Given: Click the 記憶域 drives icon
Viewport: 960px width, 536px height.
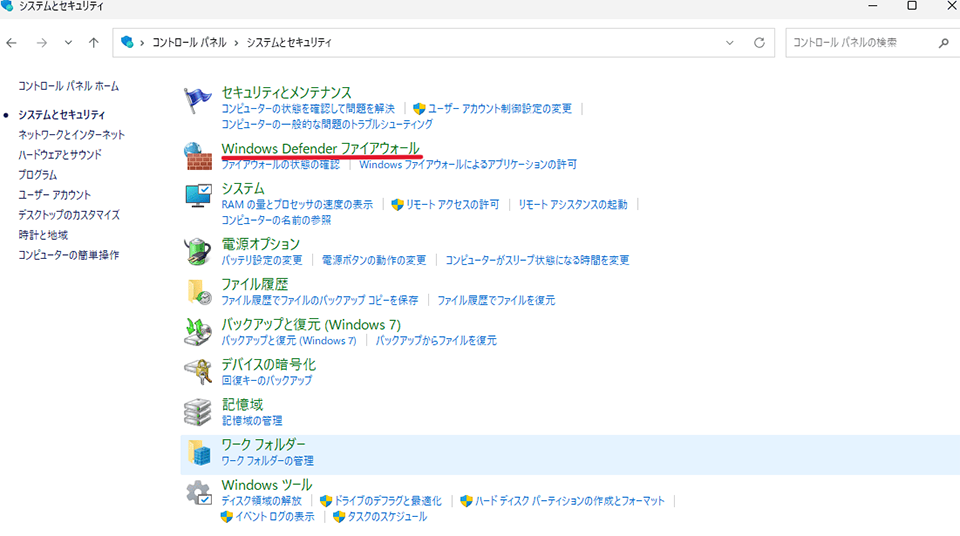Looking at the screenshot, I should point(197,412).
